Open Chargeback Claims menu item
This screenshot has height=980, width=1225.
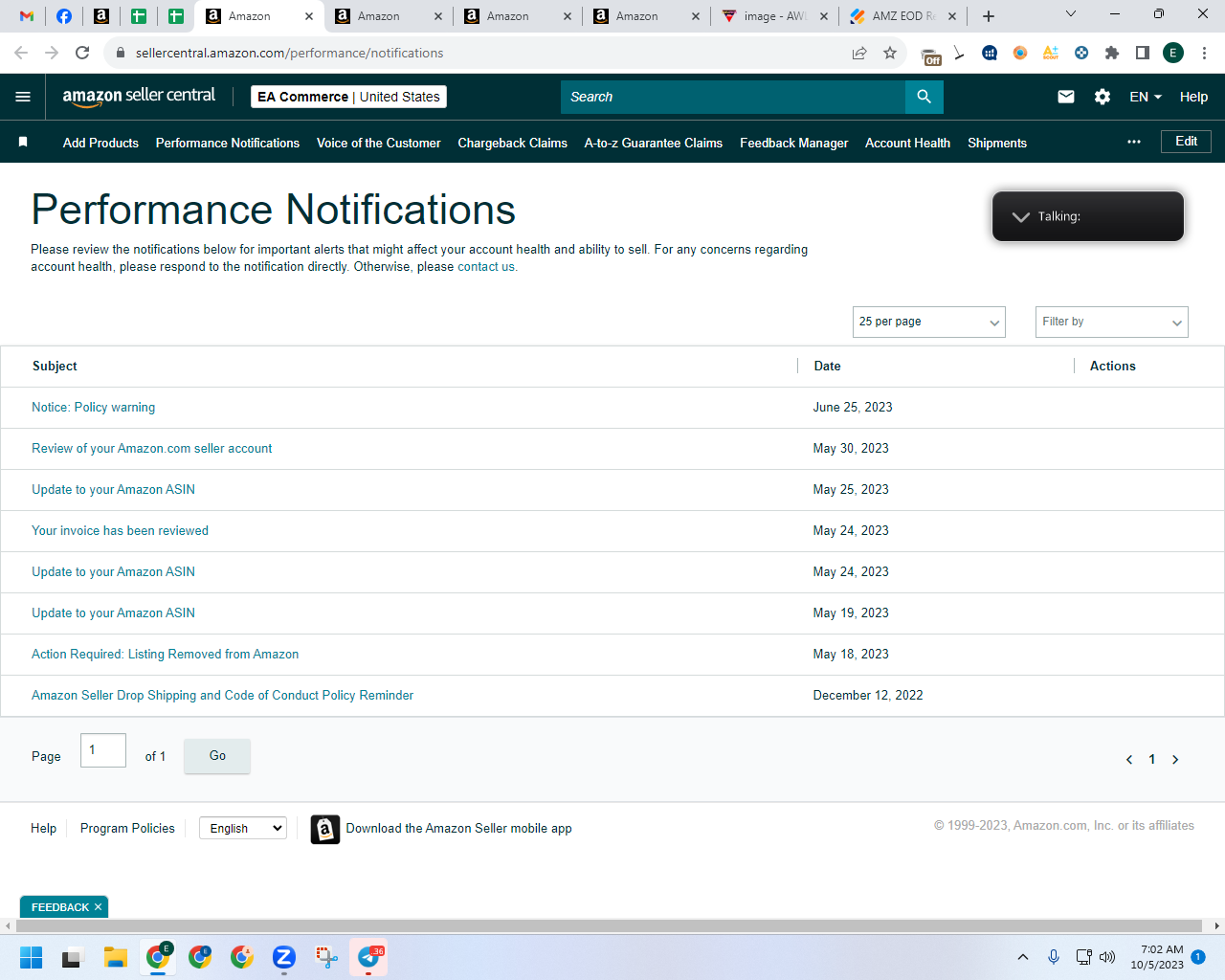(512, 143)
